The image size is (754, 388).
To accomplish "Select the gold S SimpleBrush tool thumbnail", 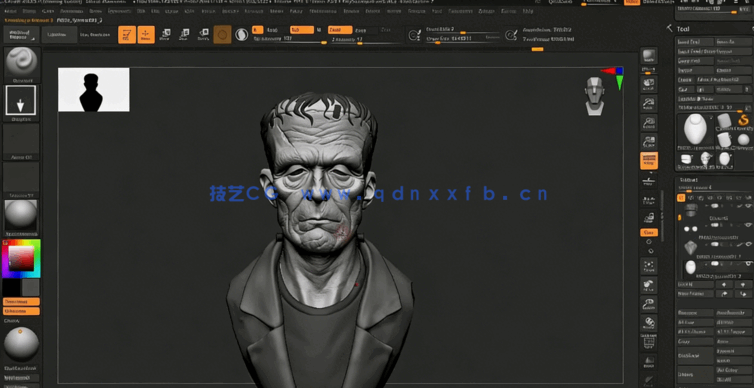I will coord(743,121).
